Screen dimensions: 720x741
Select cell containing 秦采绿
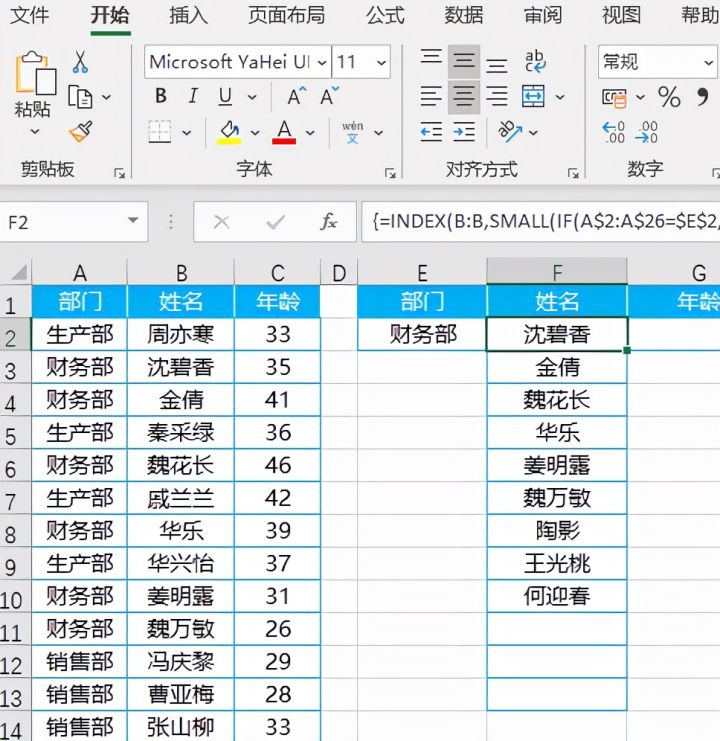tap(181, 433)
